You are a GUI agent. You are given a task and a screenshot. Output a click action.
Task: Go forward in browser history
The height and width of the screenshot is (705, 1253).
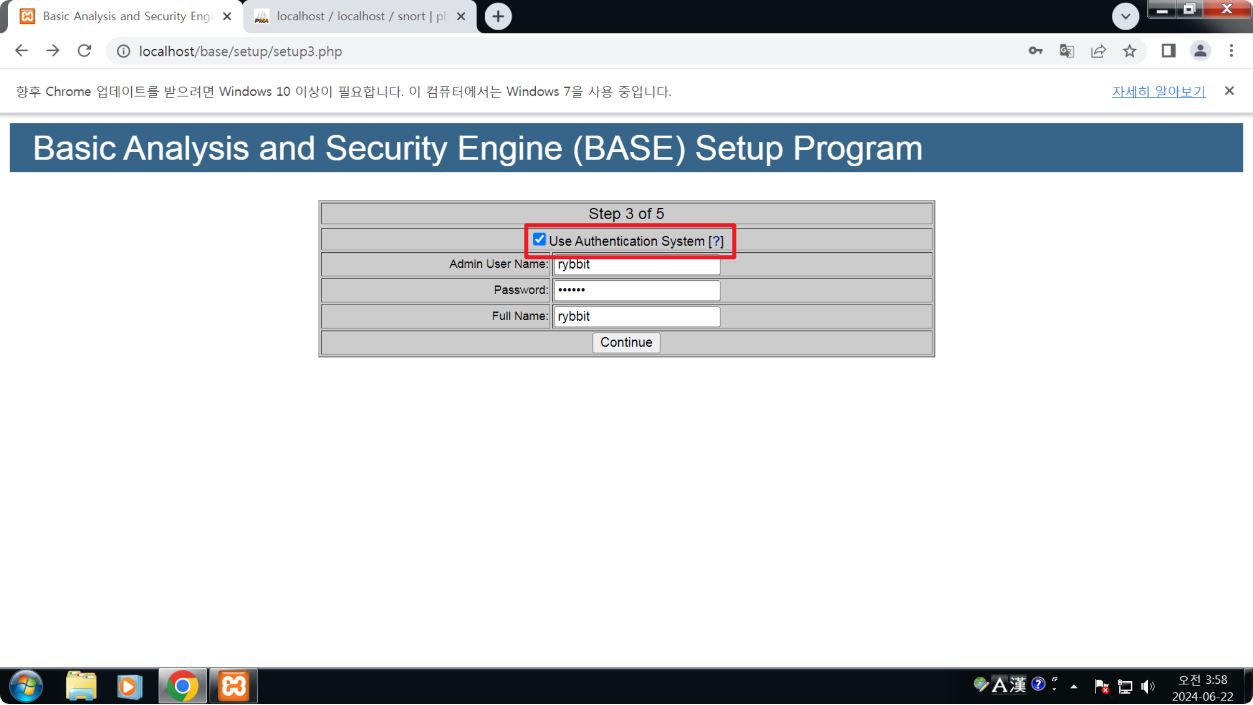coord(53,51)
